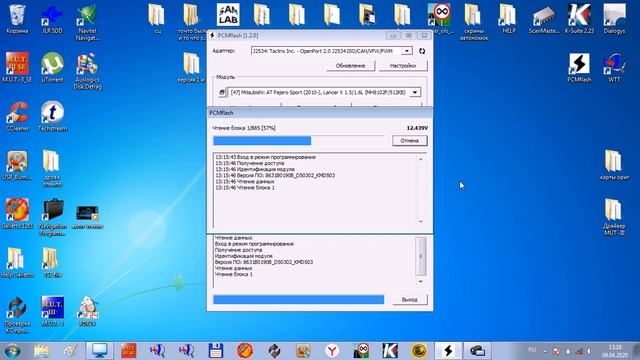Click the Windows Start button
Viewport: 640px width, 360px height.
[x=13, y=351]
